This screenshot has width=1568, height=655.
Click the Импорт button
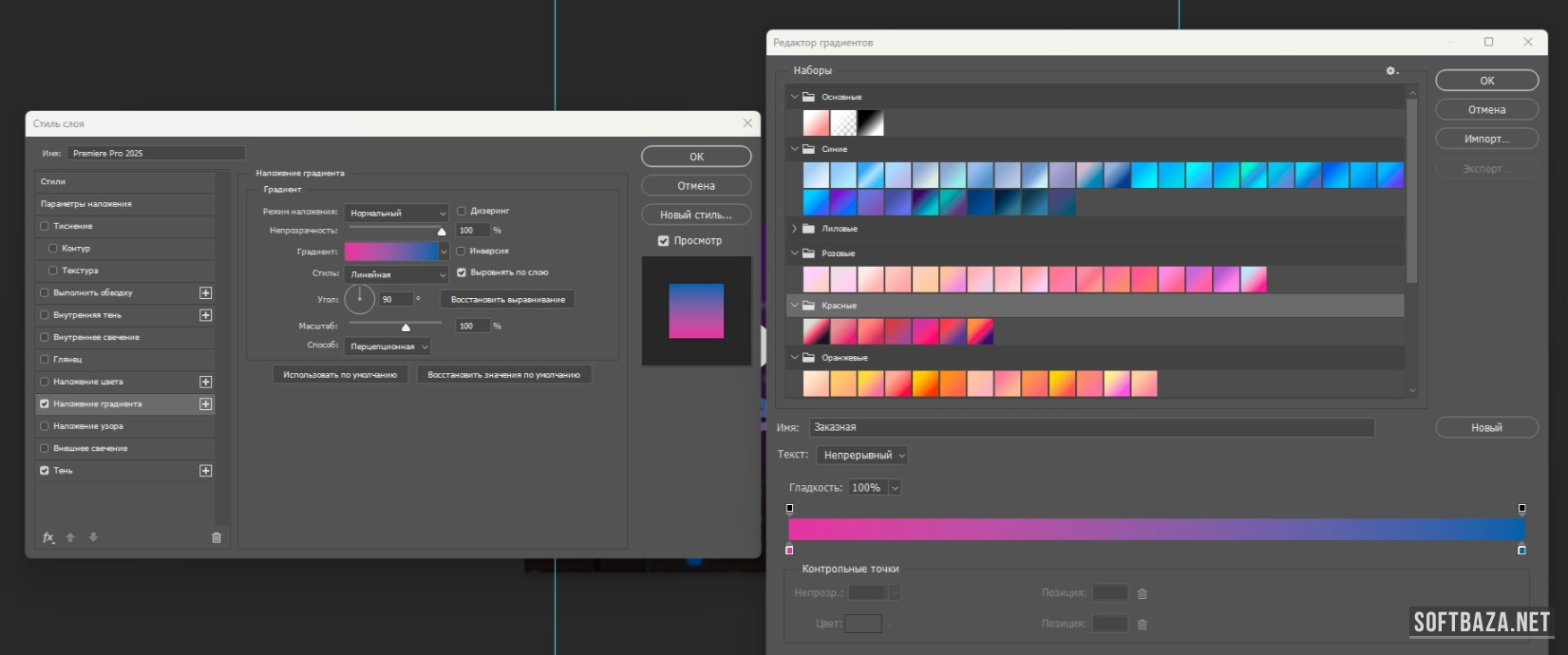(1486, 139)
